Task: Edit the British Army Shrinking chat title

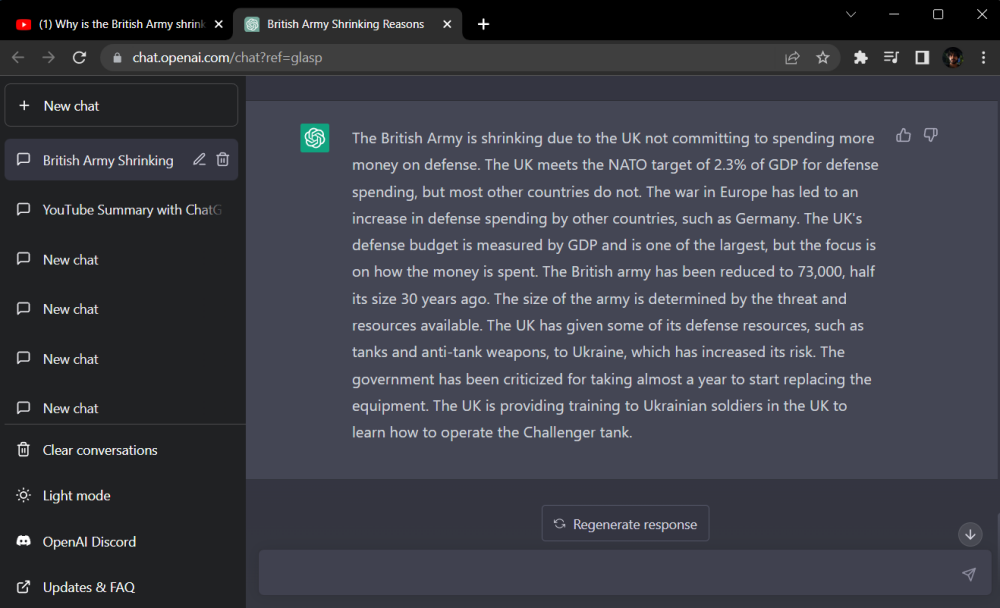Action: coord(199,160)
